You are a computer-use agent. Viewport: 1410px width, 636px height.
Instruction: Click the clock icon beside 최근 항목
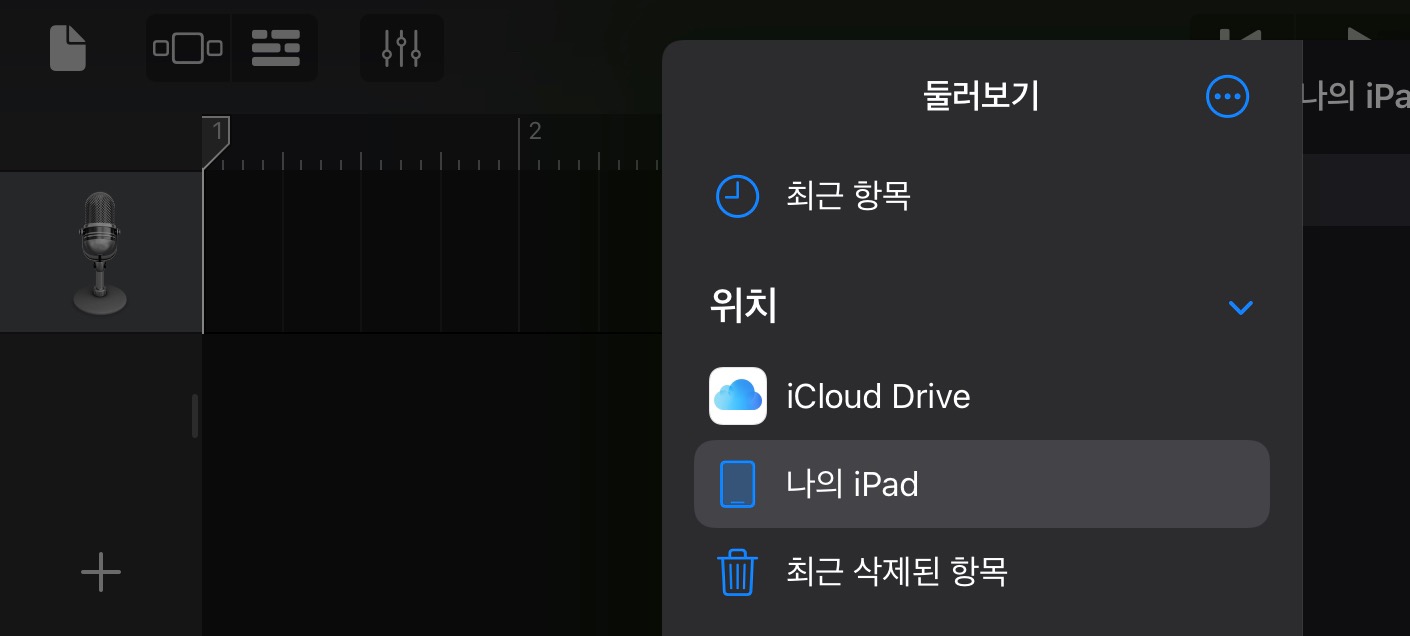point(737,196)
